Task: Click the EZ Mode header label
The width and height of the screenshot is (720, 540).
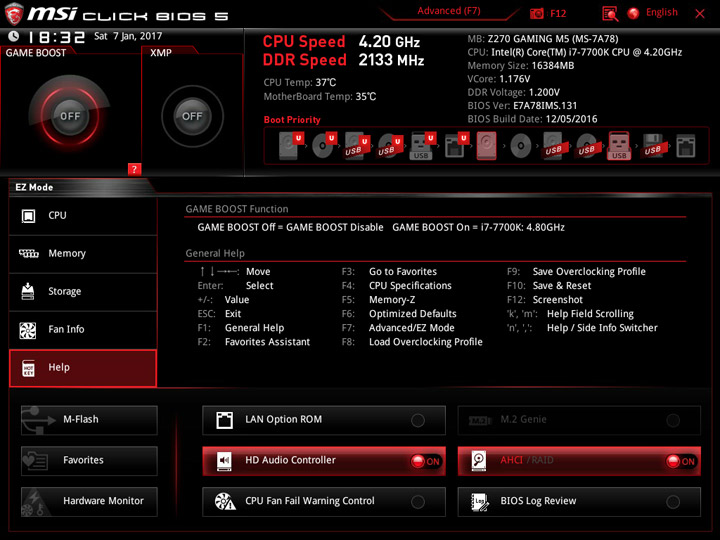Action: click(34, 187)
